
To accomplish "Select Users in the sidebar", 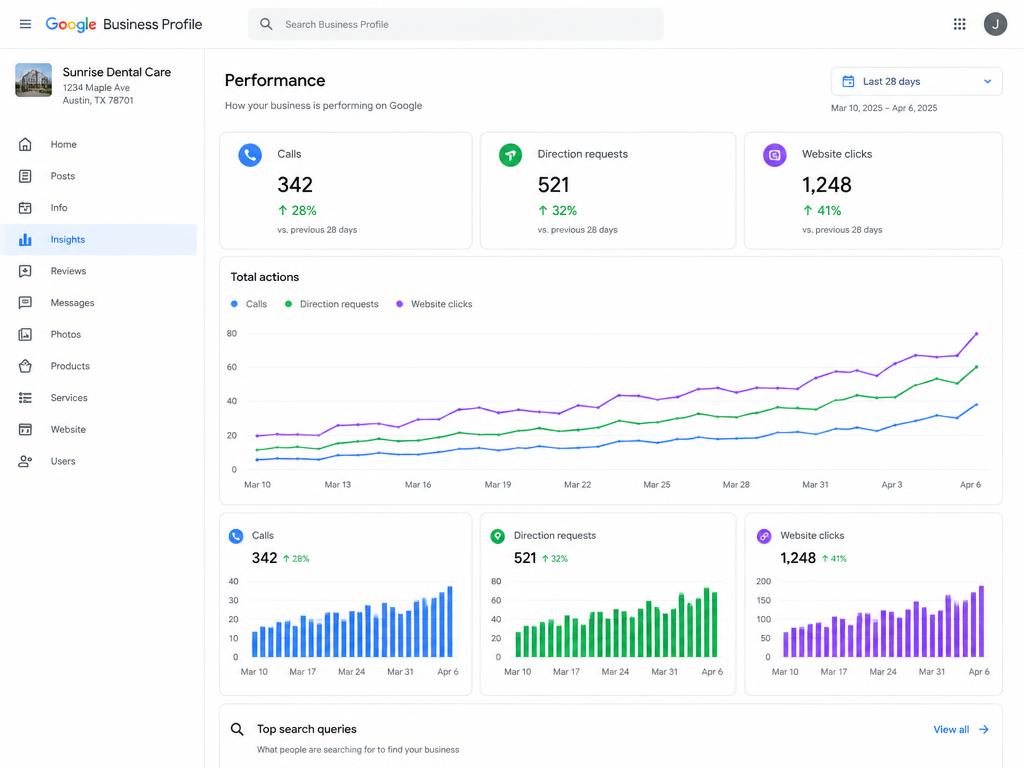I will click(x=99, y=461).
